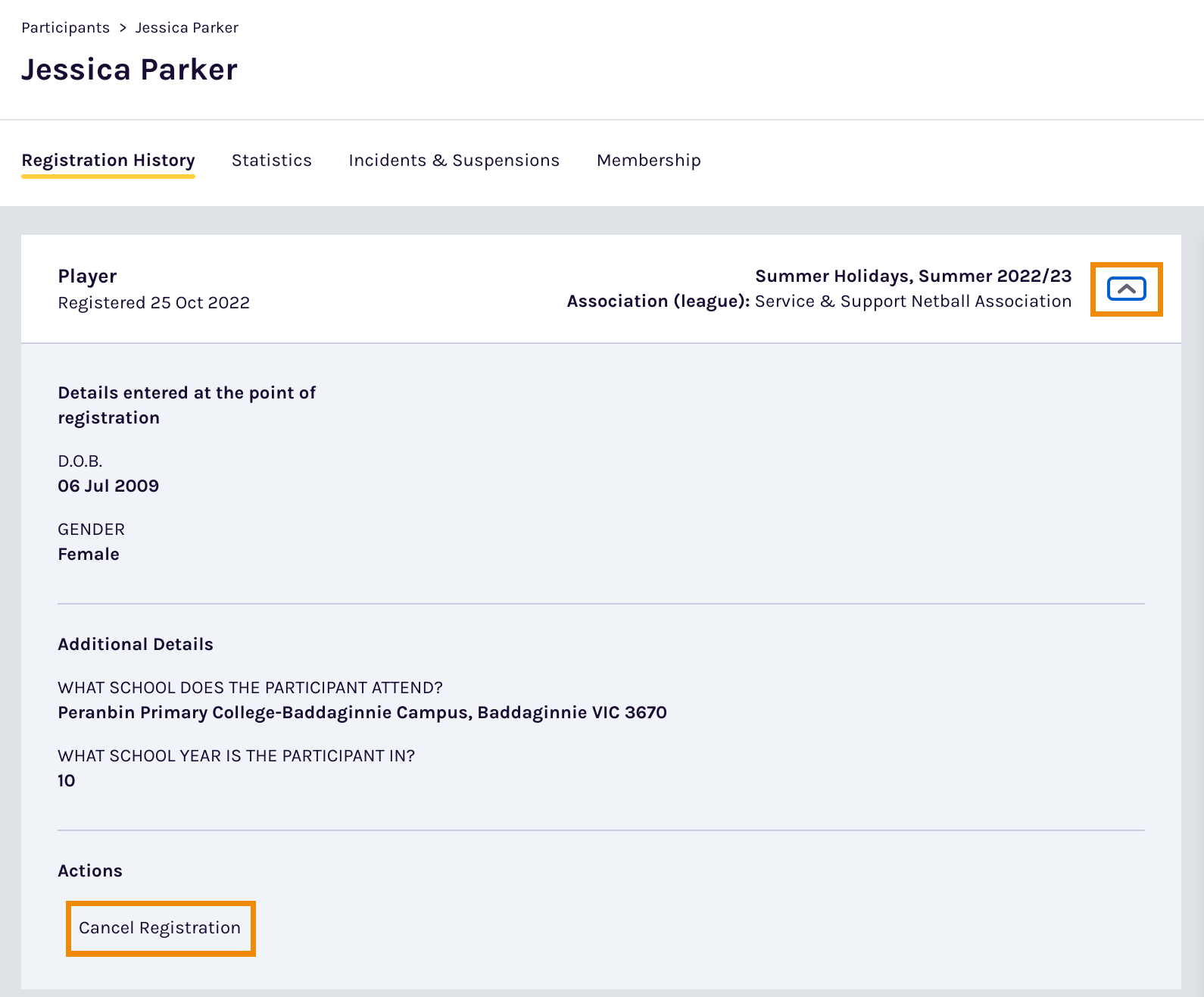Click the Additional Details section heading
Screen dimensions: 1204x997
coord(136,645)
